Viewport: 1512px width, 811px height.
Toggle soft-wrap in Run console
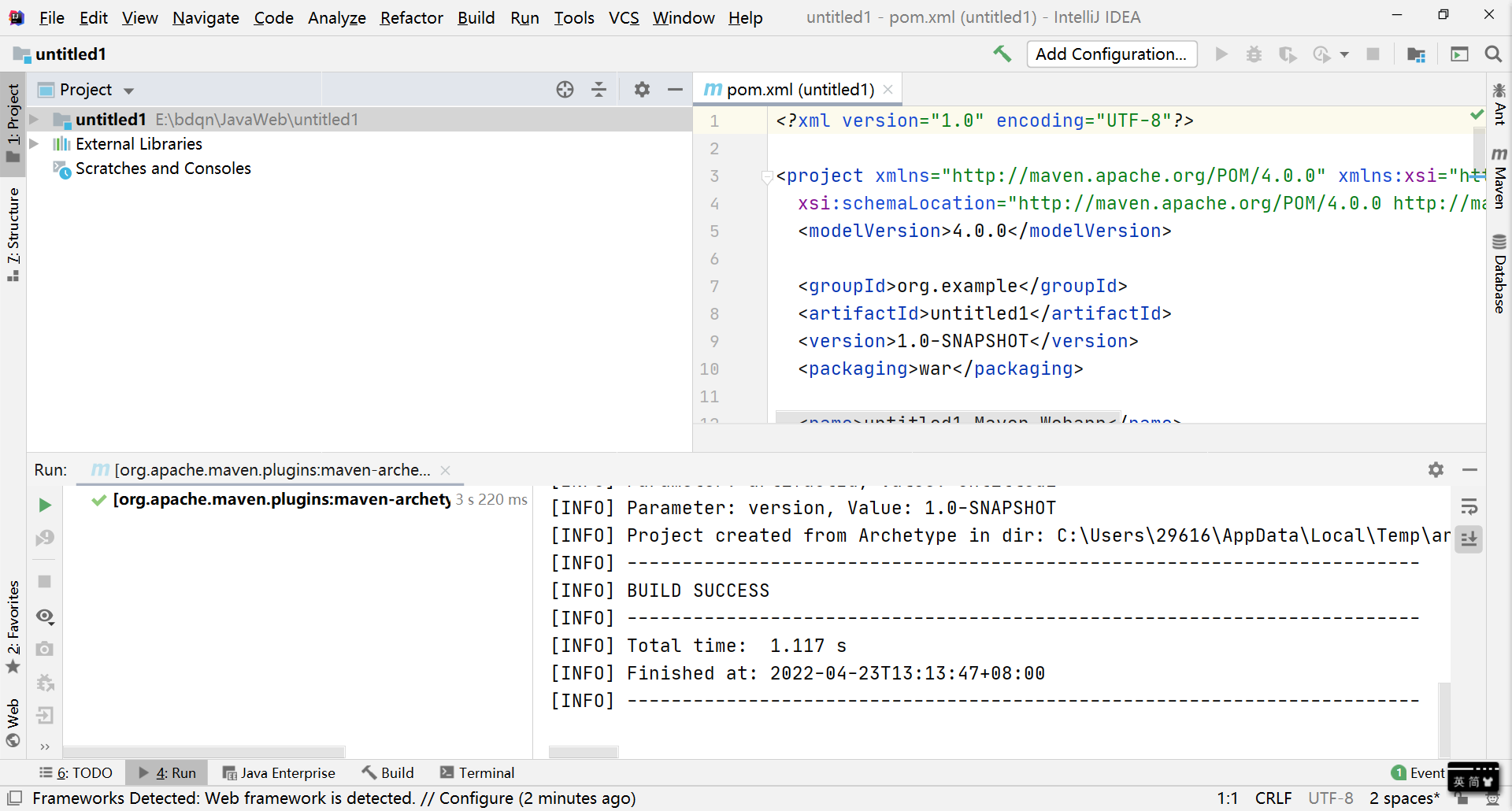(x=1469, y=506)
